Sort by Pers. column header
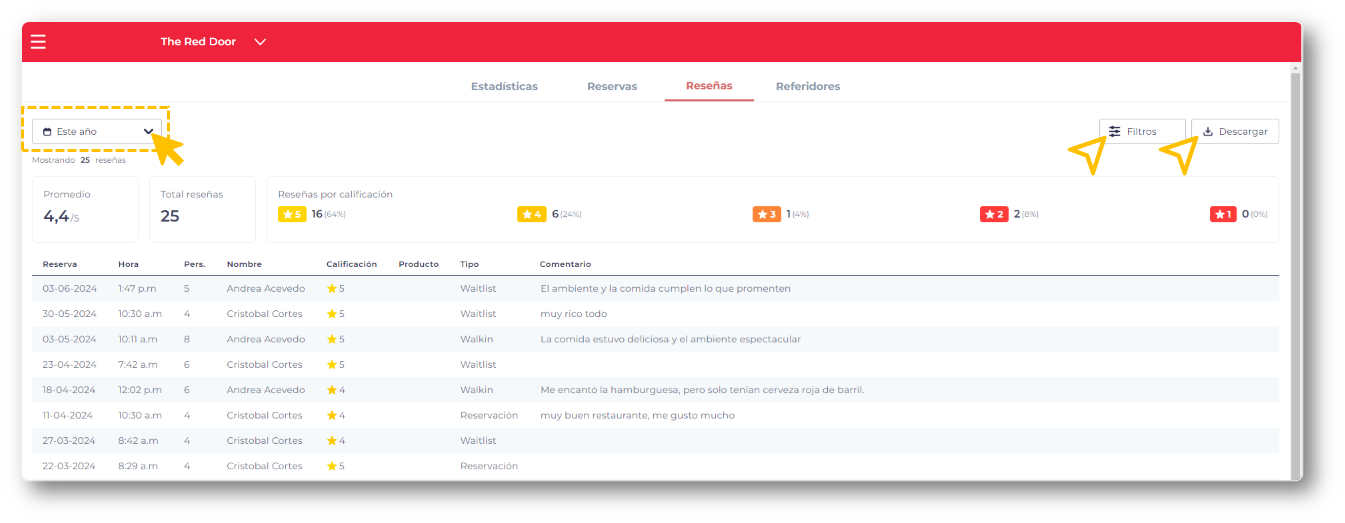Screen dimensions: 1345x523 [194, 264]
